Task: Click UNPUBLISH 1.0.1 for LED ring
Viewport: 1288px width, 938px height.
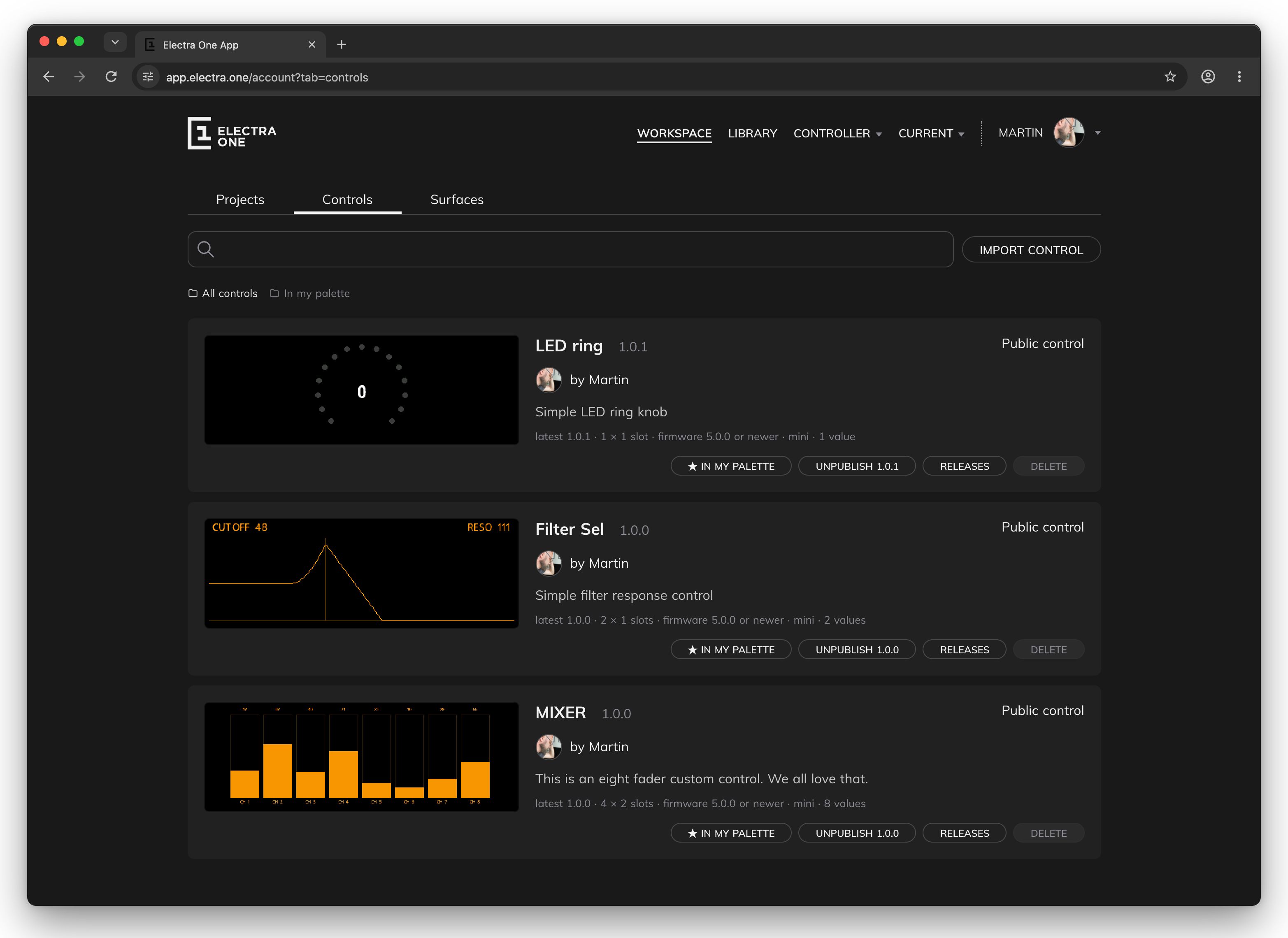Action: tap(857, 466)
